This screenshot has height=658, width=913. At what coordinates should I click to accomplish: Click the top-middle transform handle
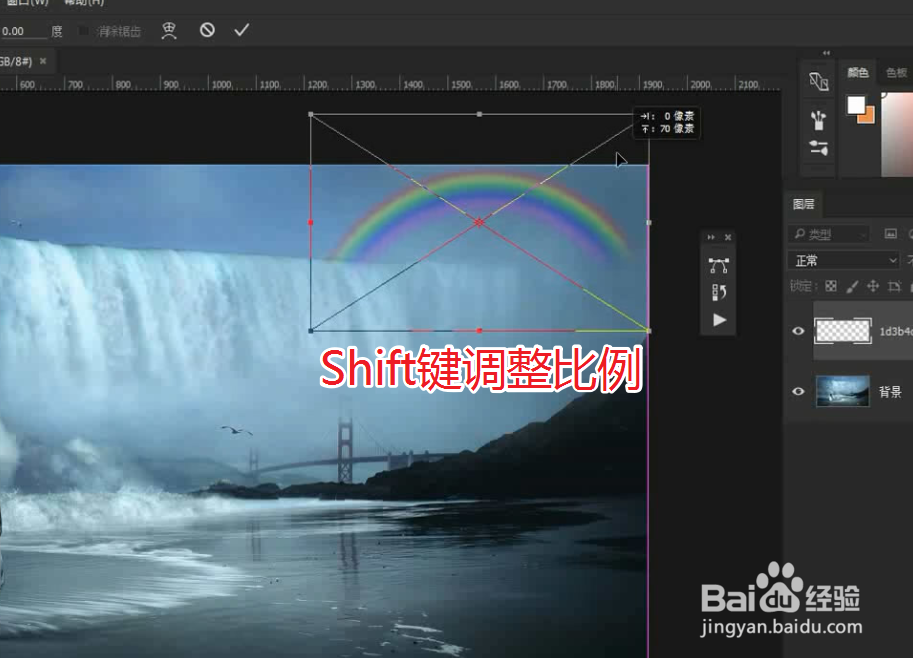tap(479, 115)
